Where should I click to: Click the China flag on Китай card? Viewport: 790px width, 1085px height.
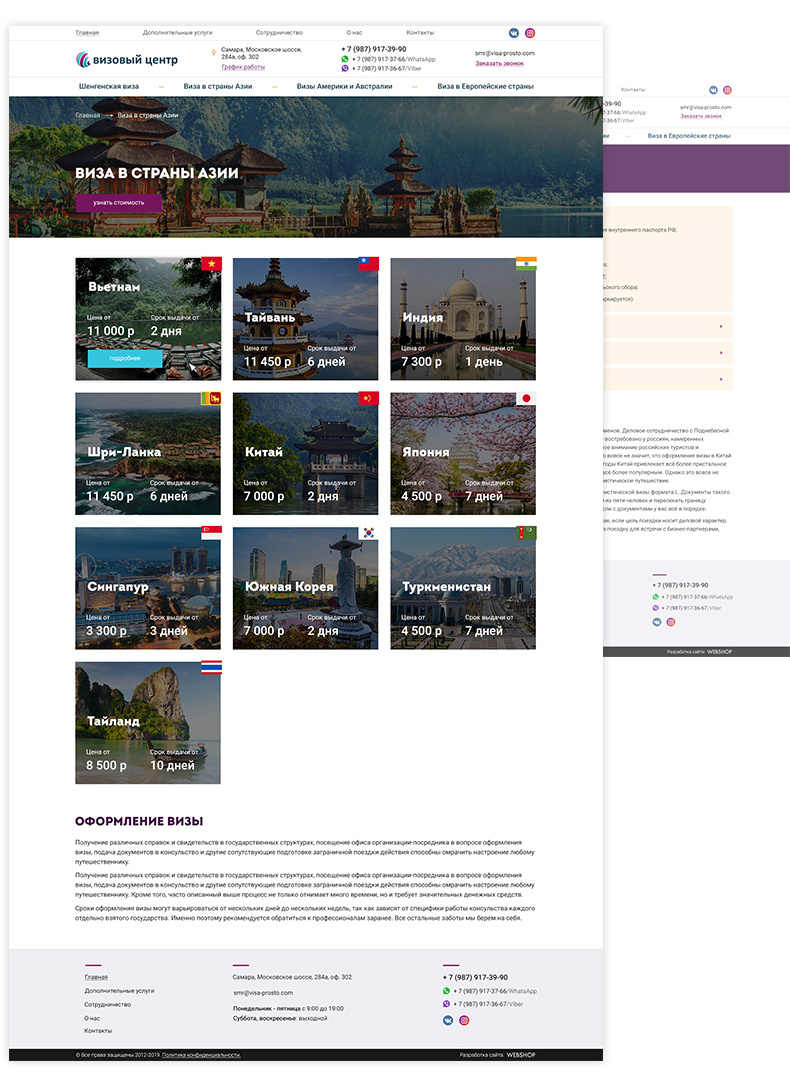pos(369,399)
